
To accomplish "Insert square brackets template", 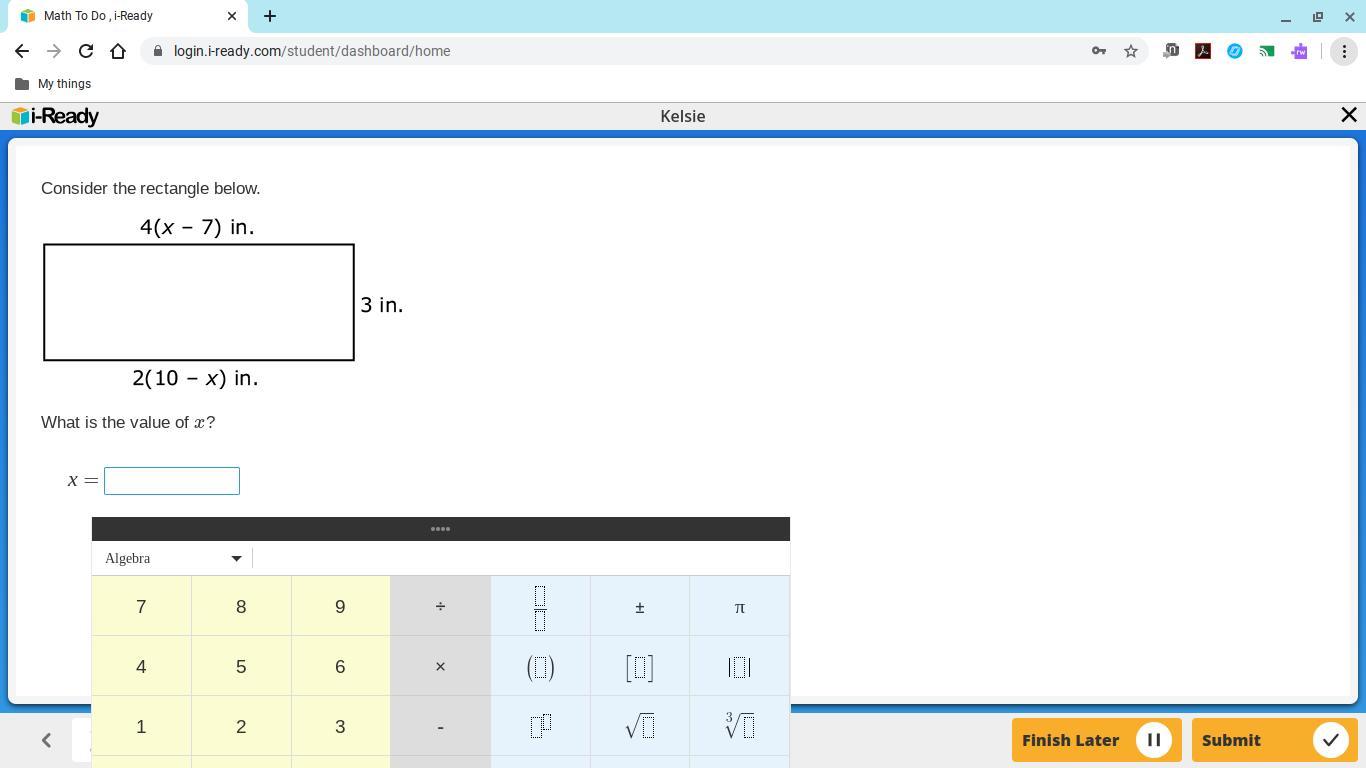I will [640, 666].
